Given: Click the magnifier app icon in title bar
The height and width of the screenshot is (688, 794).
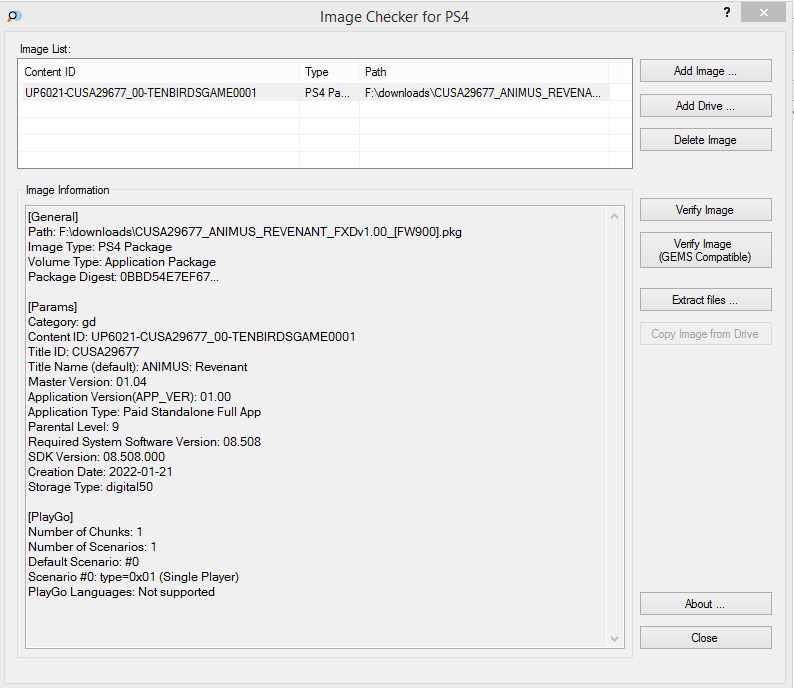Looking at the screenshot, I should coord(14,16).
